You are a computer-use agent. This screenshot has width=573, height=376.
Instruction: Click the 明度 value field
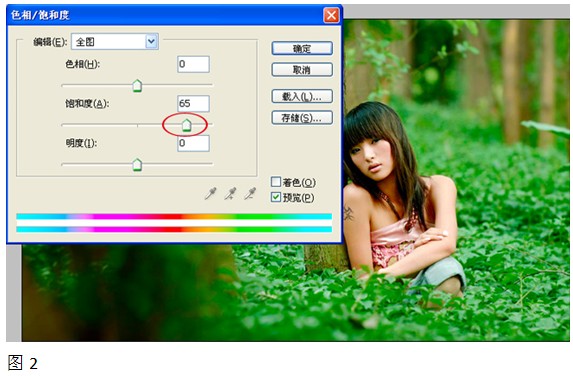coord(193,143)
